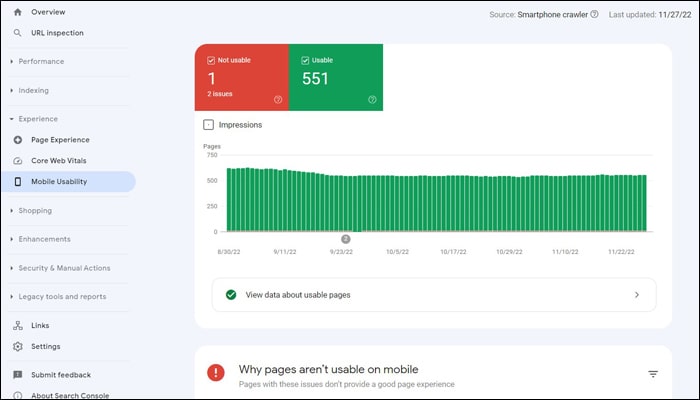Go to Page Experience report
Viewport: 700px width, 400px height.
[x=60, y=140]
